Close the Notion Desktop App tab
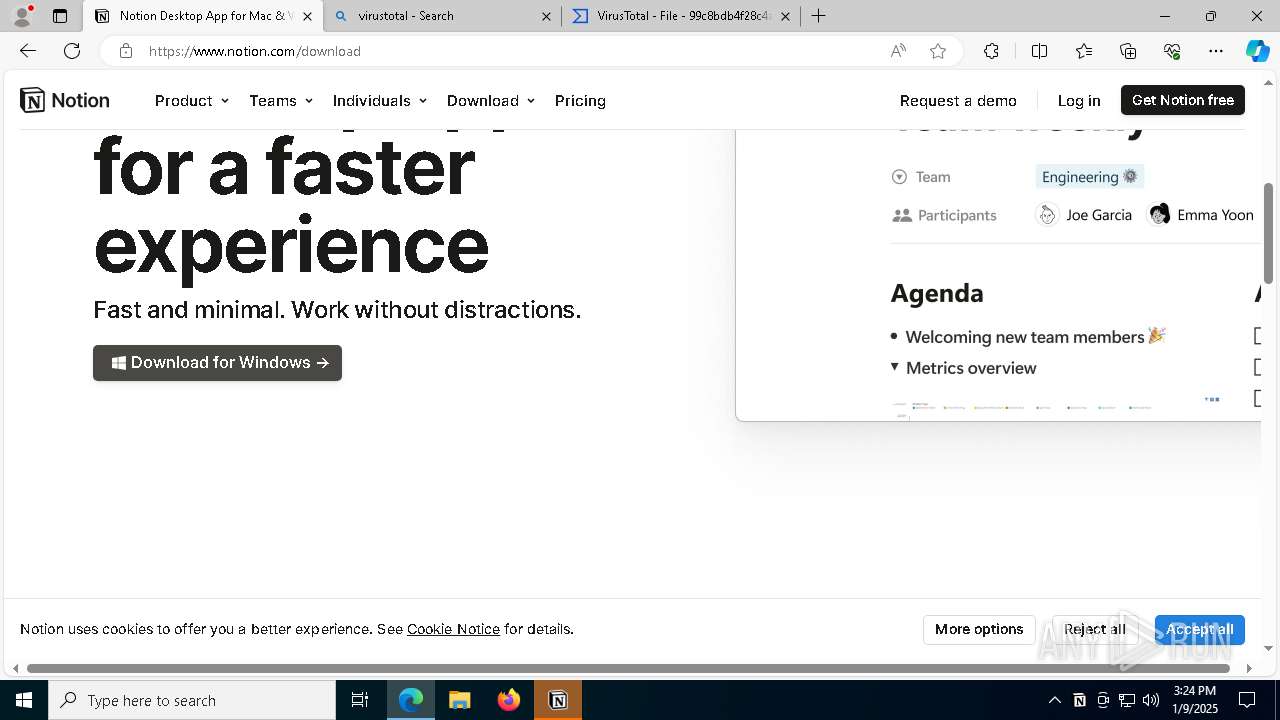The height and width of the screenshot is (720, 1280). 307,16
